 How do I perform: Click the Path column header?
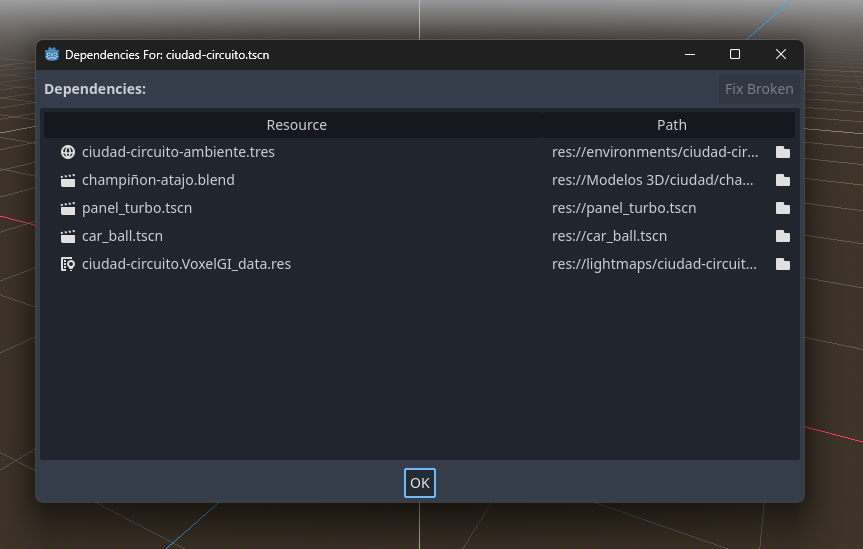pyautogui.click(x=671, y=125)
